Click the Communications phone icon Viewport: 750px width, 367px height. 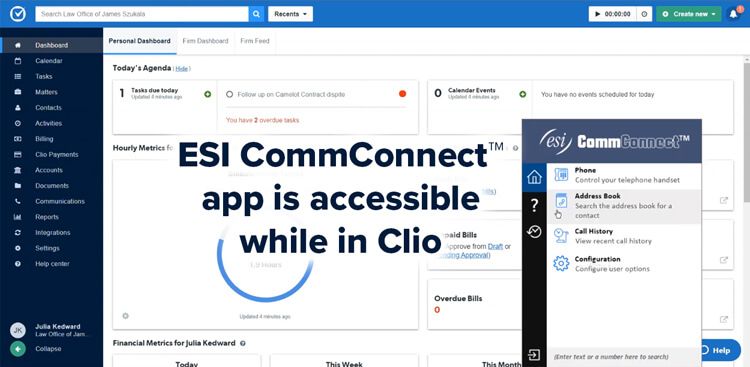point(18,201)
